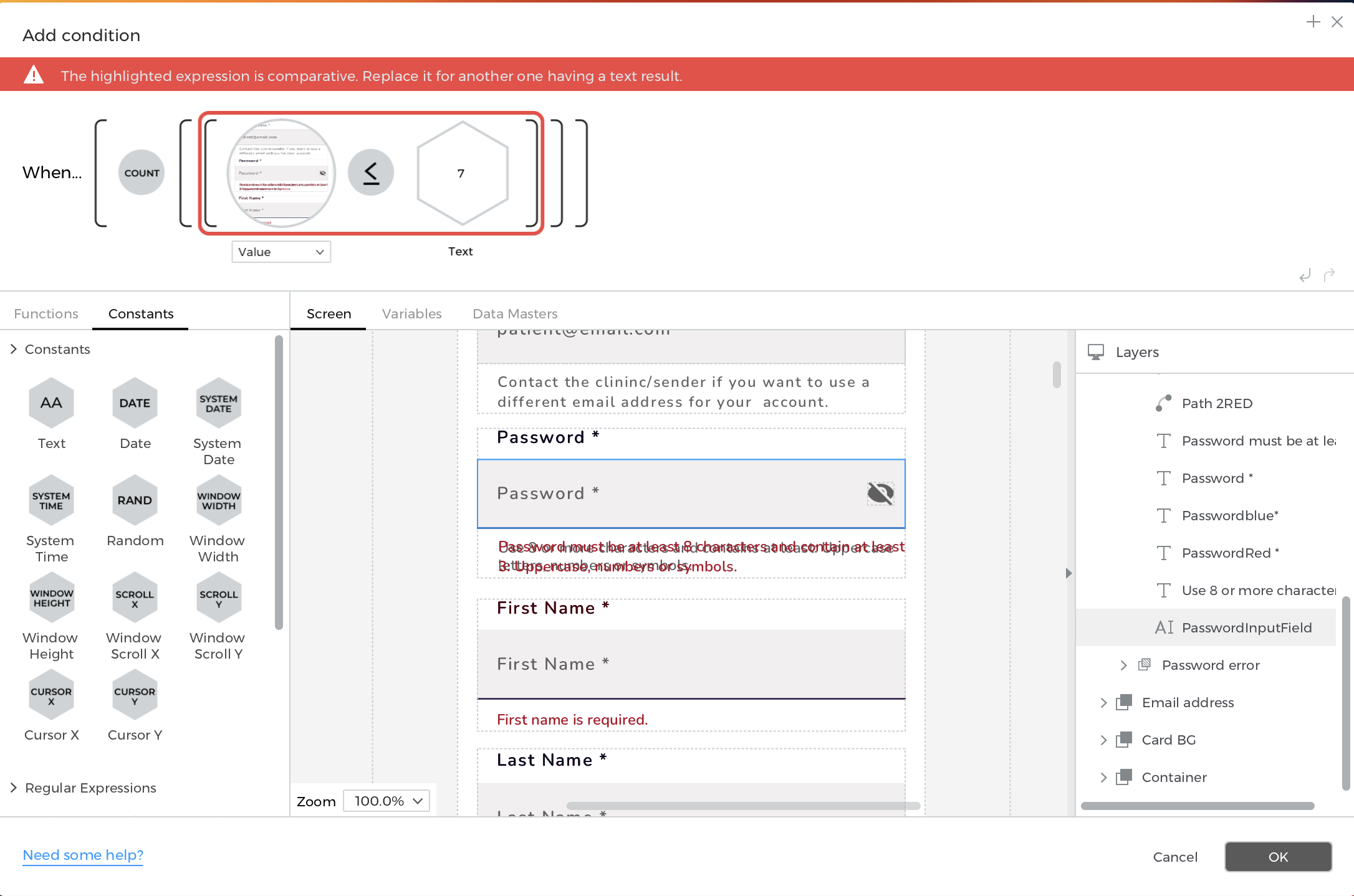Click the First Name input field

pyautogui.click(x=691, y=664)
